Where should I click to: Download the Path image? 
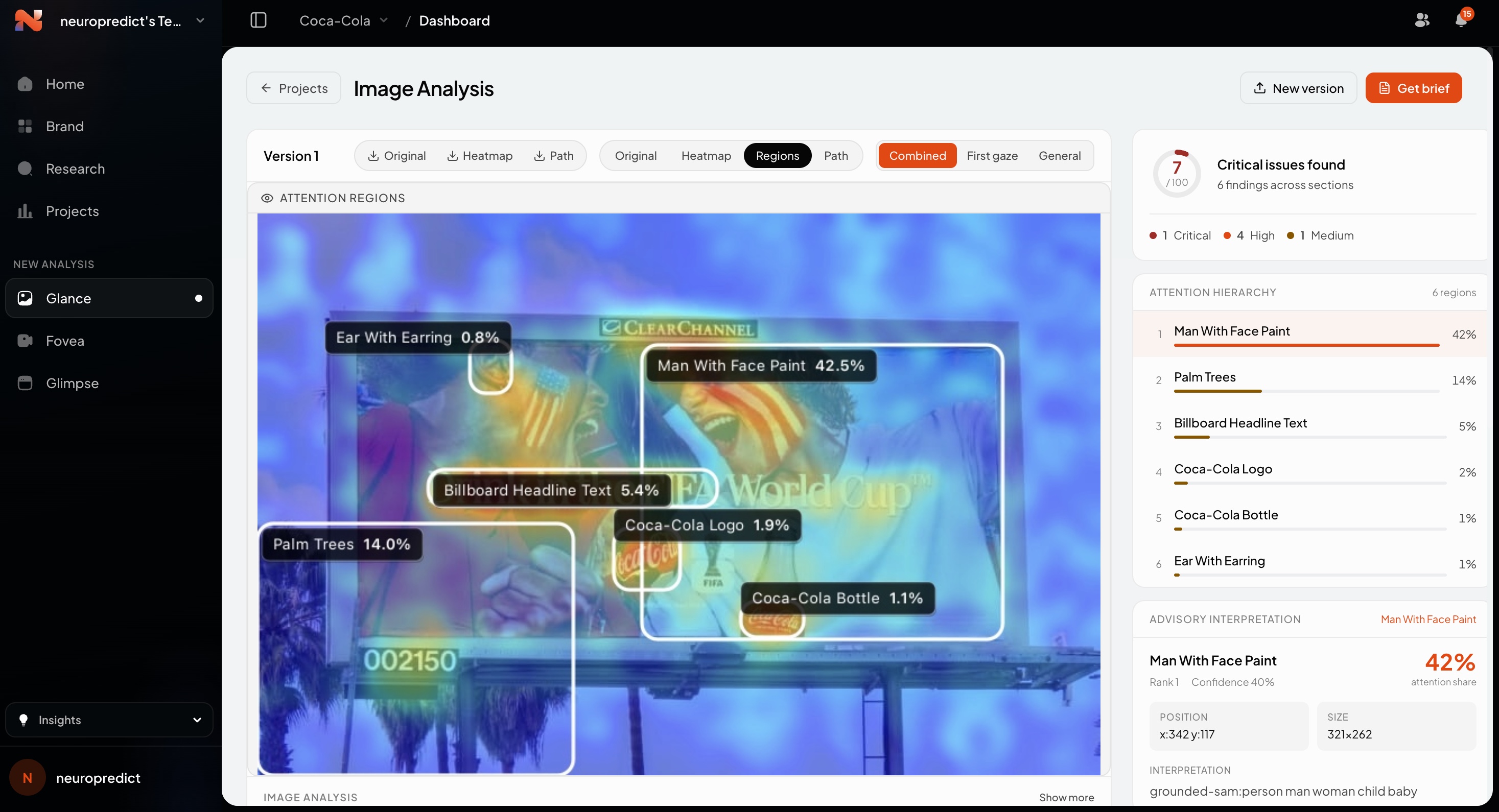pyautogui.click(x=553, y=156)
